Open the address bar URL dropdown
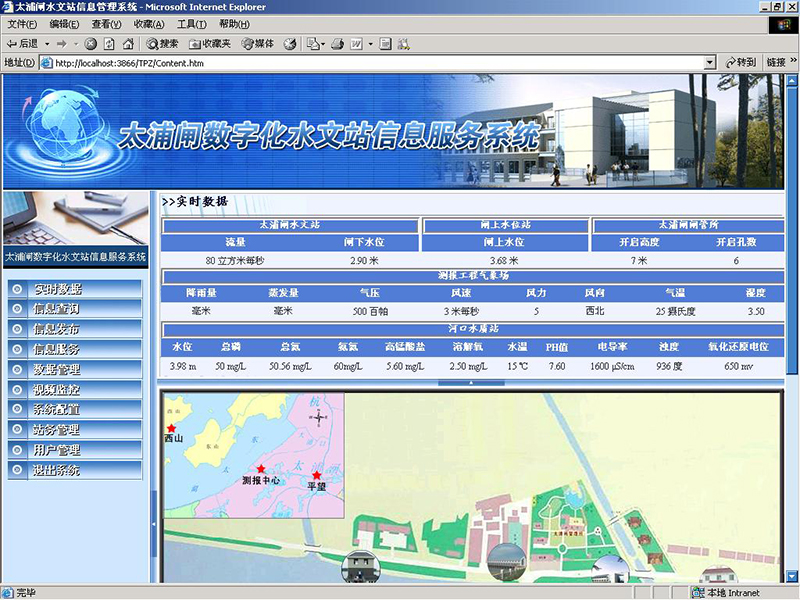Image resolution: width=800 pixels, height=600 pixels. click(710, 62)
